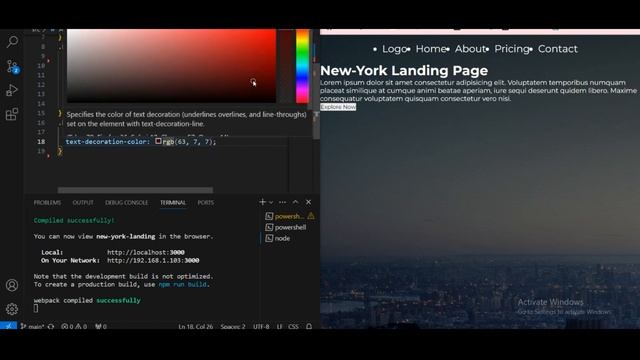Click the text-decoration-color property
The height and width of the screenshot is (360, 640).
tap(107, 142)
